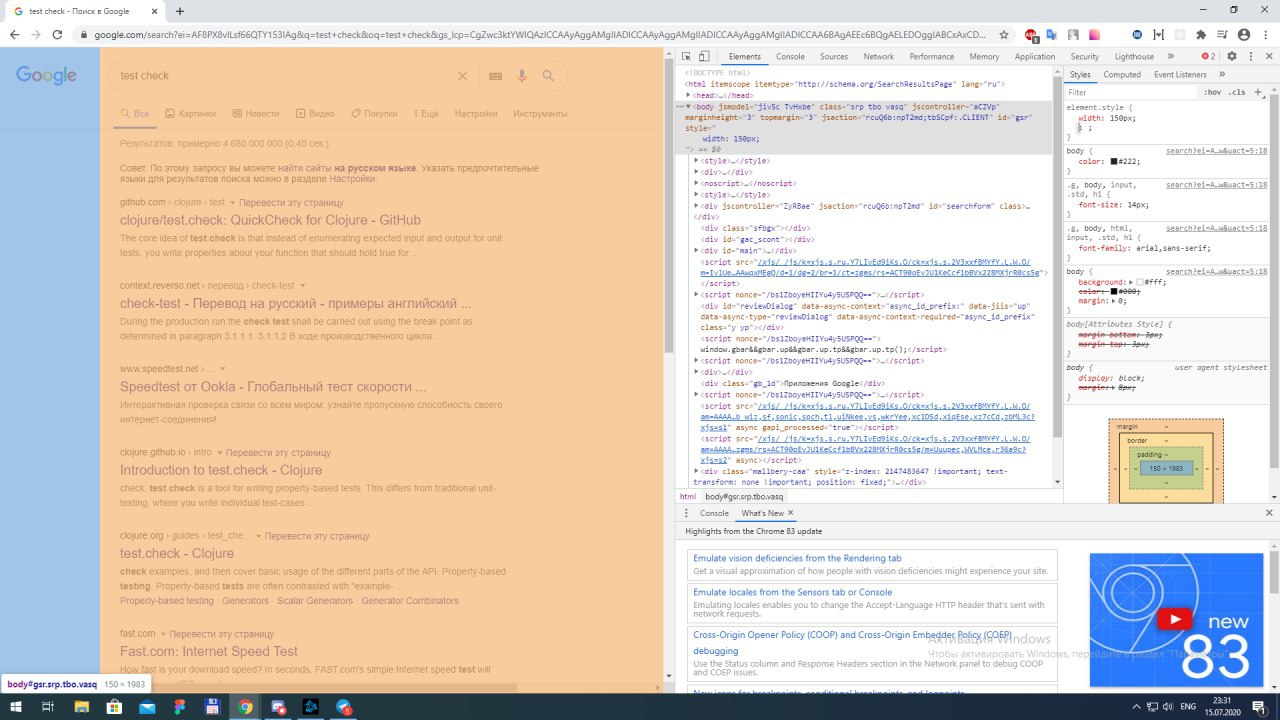
Task: Open a new browser tab
Action: point(180,11)
